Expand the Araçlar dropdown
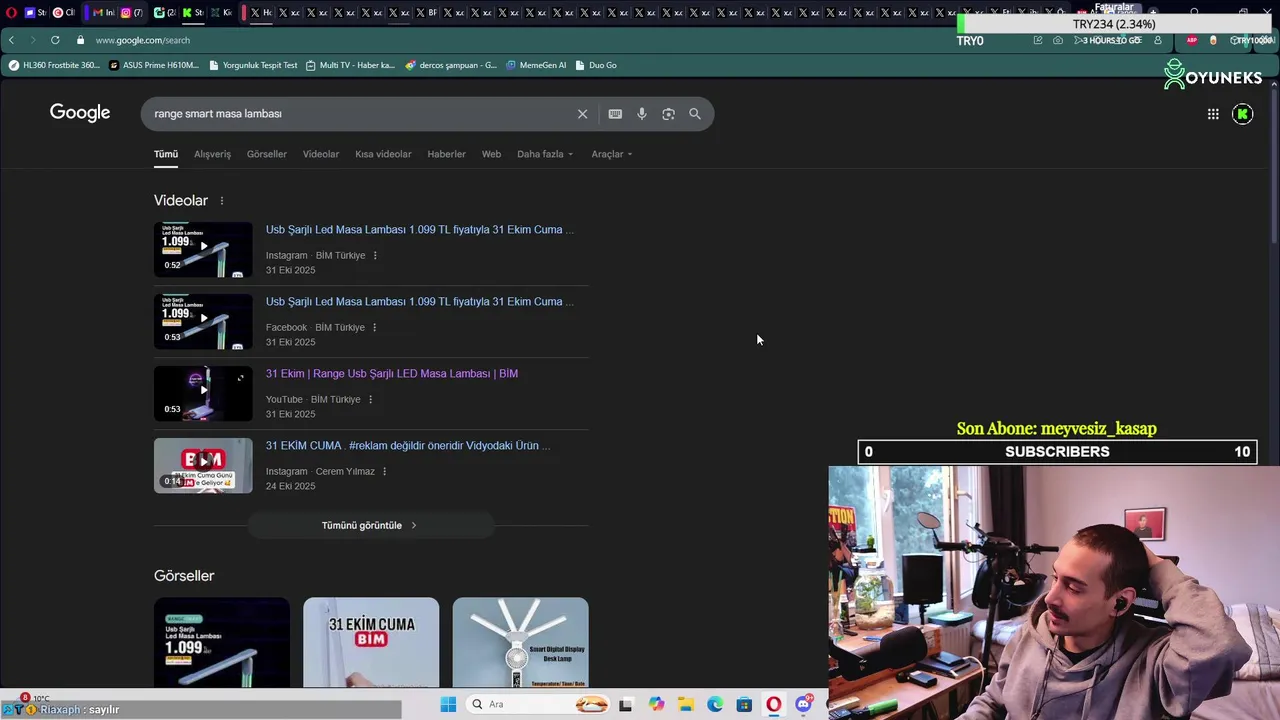This screenshot has width=1280, height=720. tap(611, 154)
